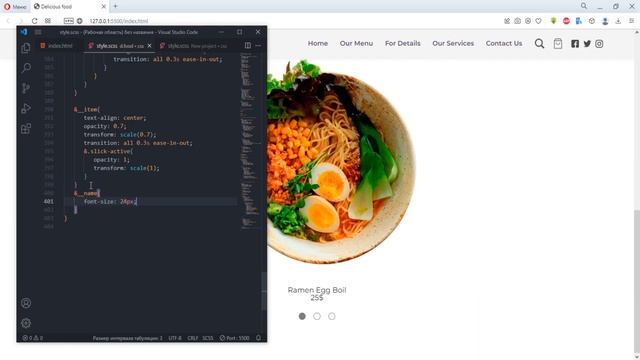Show the errors and warnings count
The width and height of the screenshot is (640, 360).
point(33,338)
